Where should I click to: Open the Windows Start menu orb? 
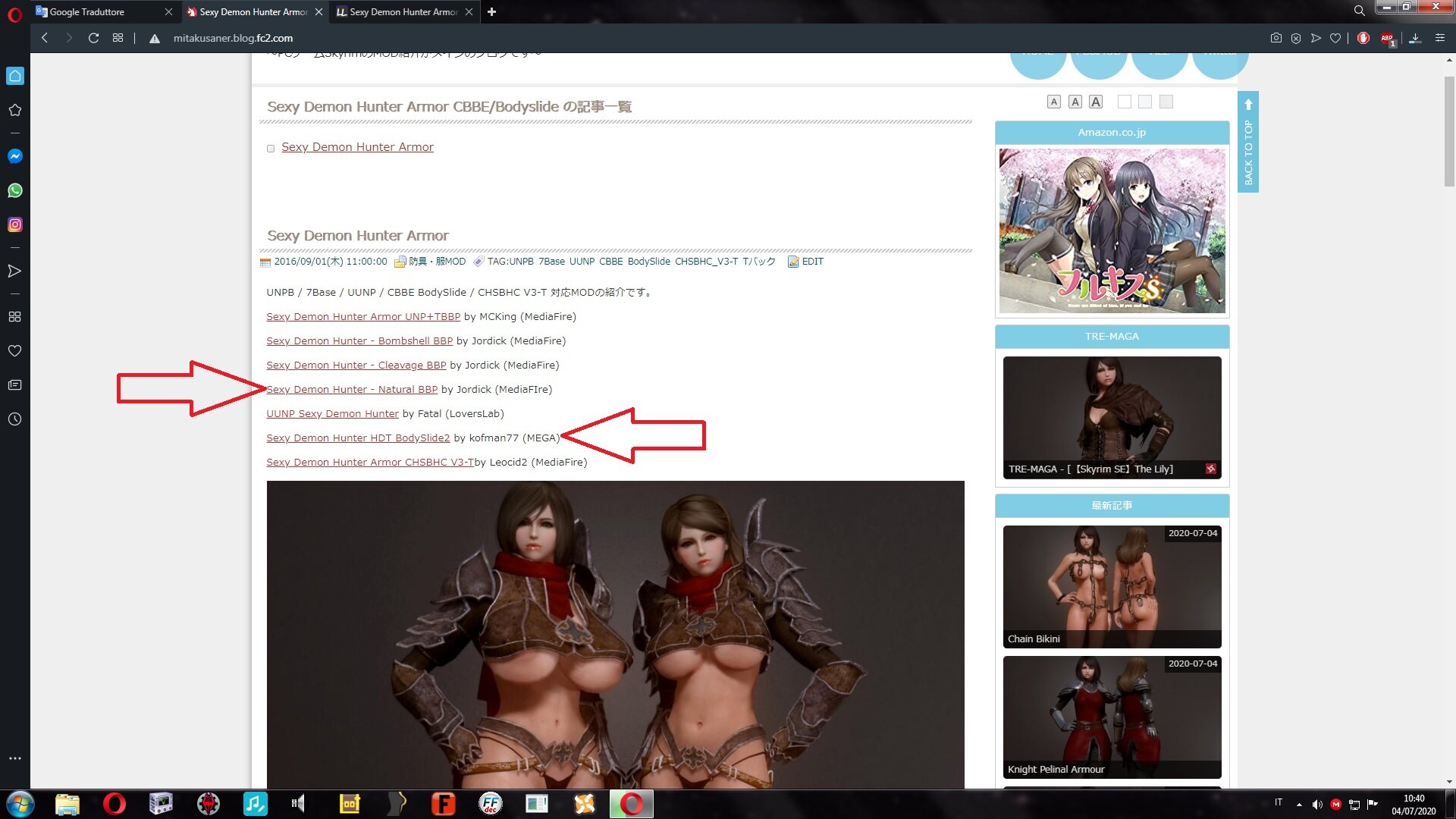click(x=20, y=804)
